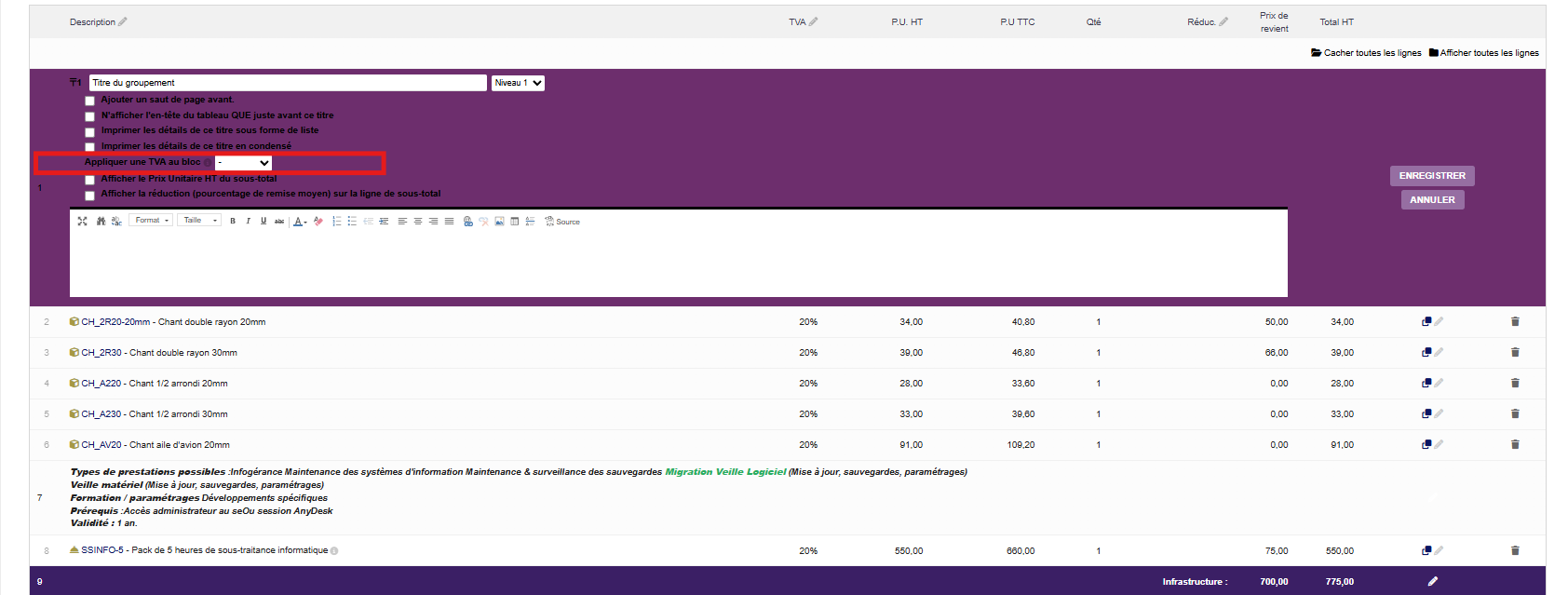This screenshot has height=595, width=1568.
Task: Open the Format dropdown in editor
Action: tap(151, 221)
